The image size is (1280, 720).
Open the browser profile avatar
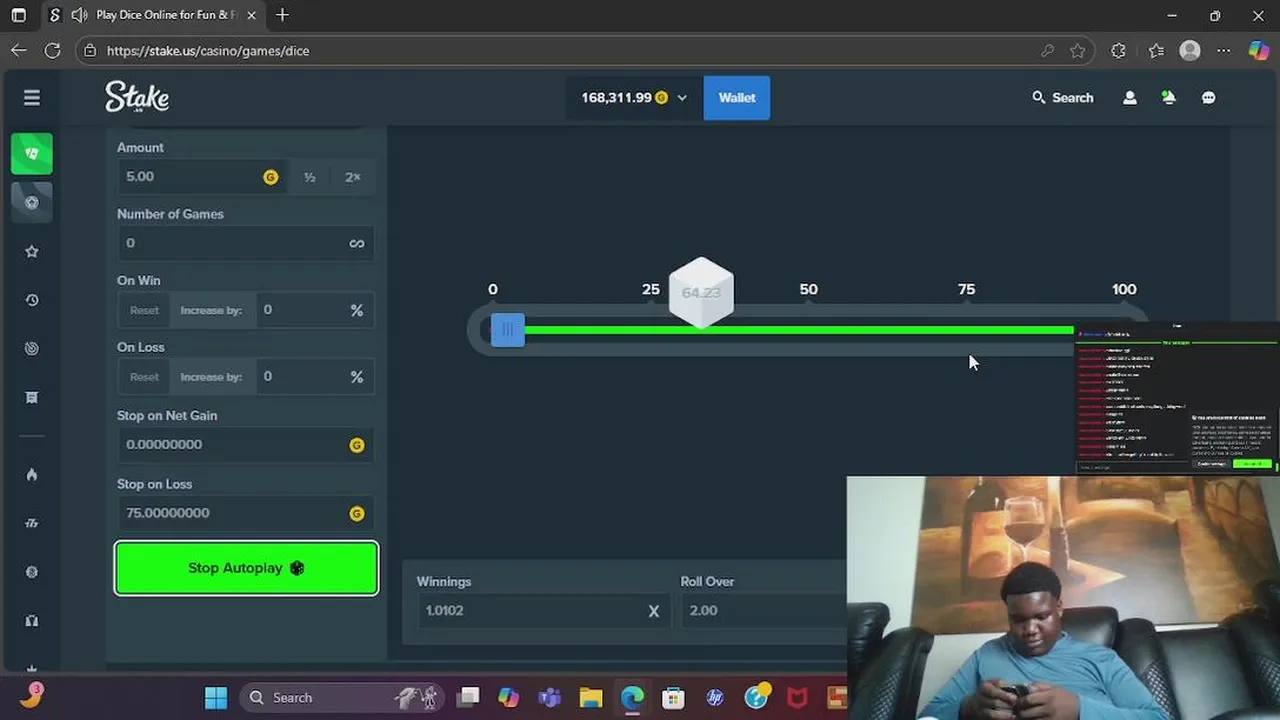pos(1190,50)
